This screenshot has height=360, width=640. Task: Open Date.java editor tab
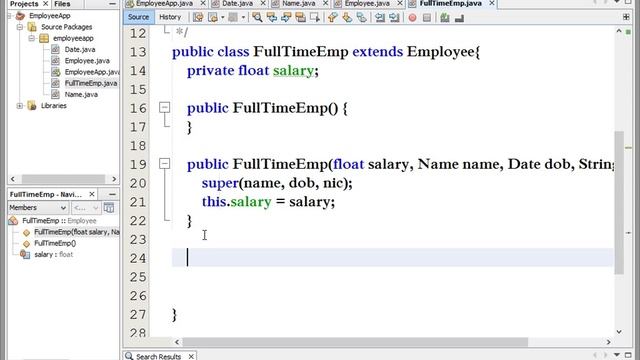238,3
